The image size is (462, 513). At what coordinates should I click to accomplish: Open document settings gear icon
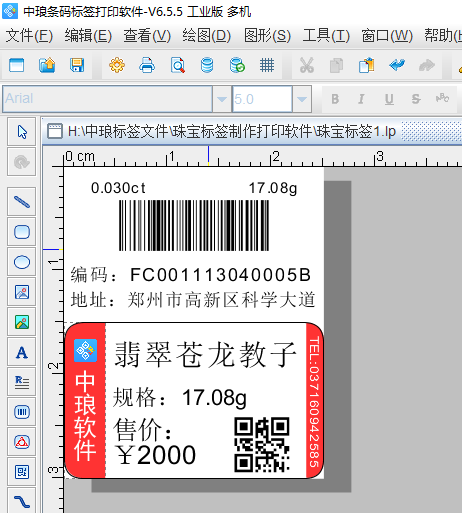(x=117, y=65)
